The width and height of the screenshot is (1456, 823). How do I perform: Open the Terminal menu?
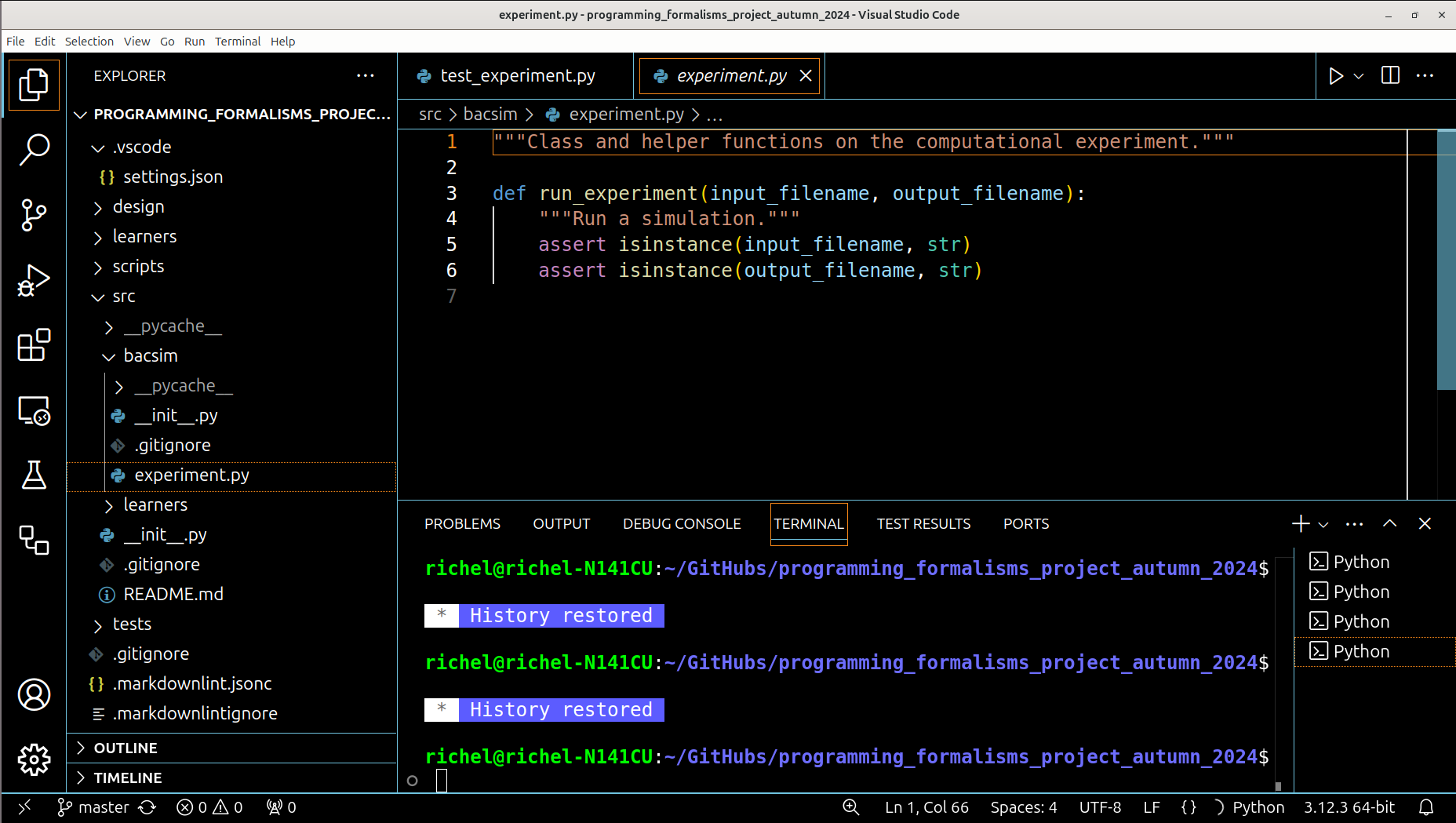click(x=238, y=41)
